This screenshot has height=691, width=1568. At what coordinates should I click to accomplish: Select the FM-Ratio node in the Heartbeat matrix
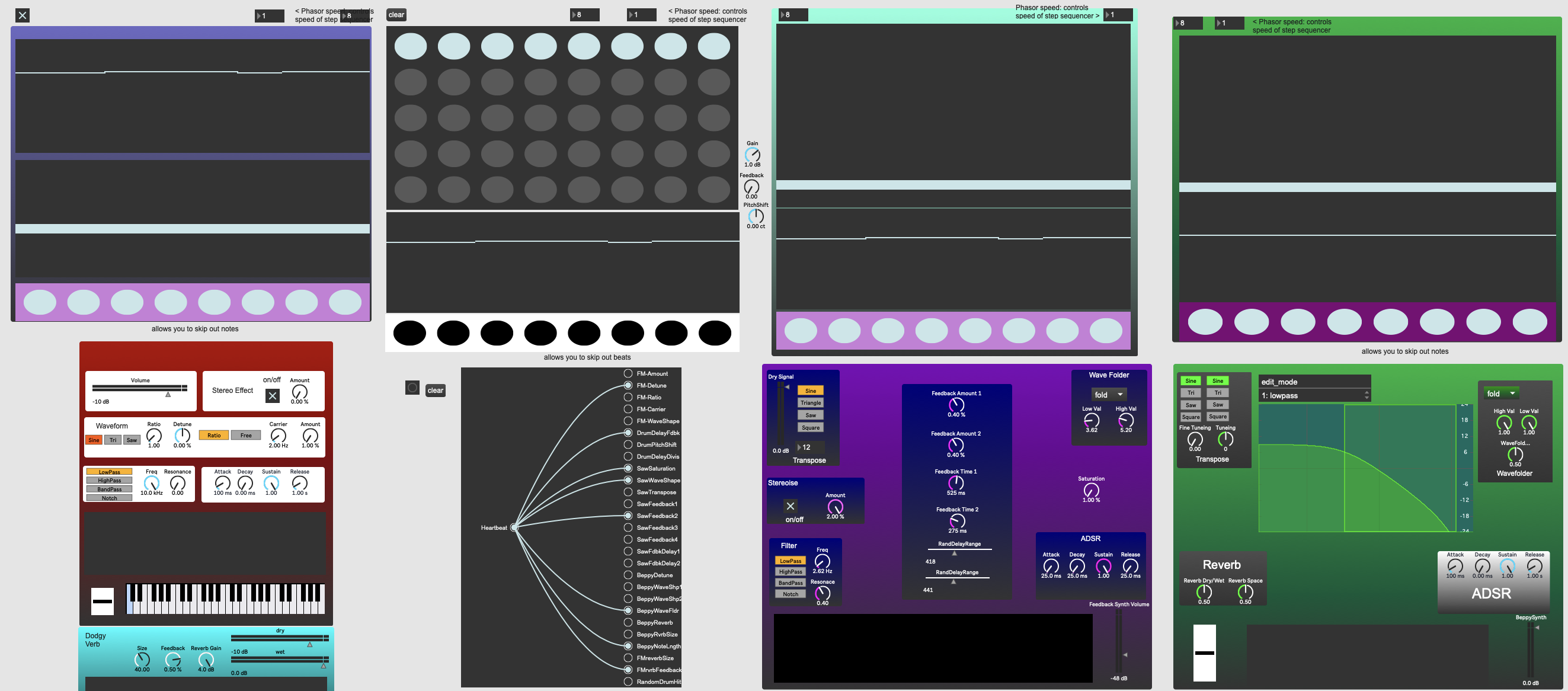[x=628, y=397]
